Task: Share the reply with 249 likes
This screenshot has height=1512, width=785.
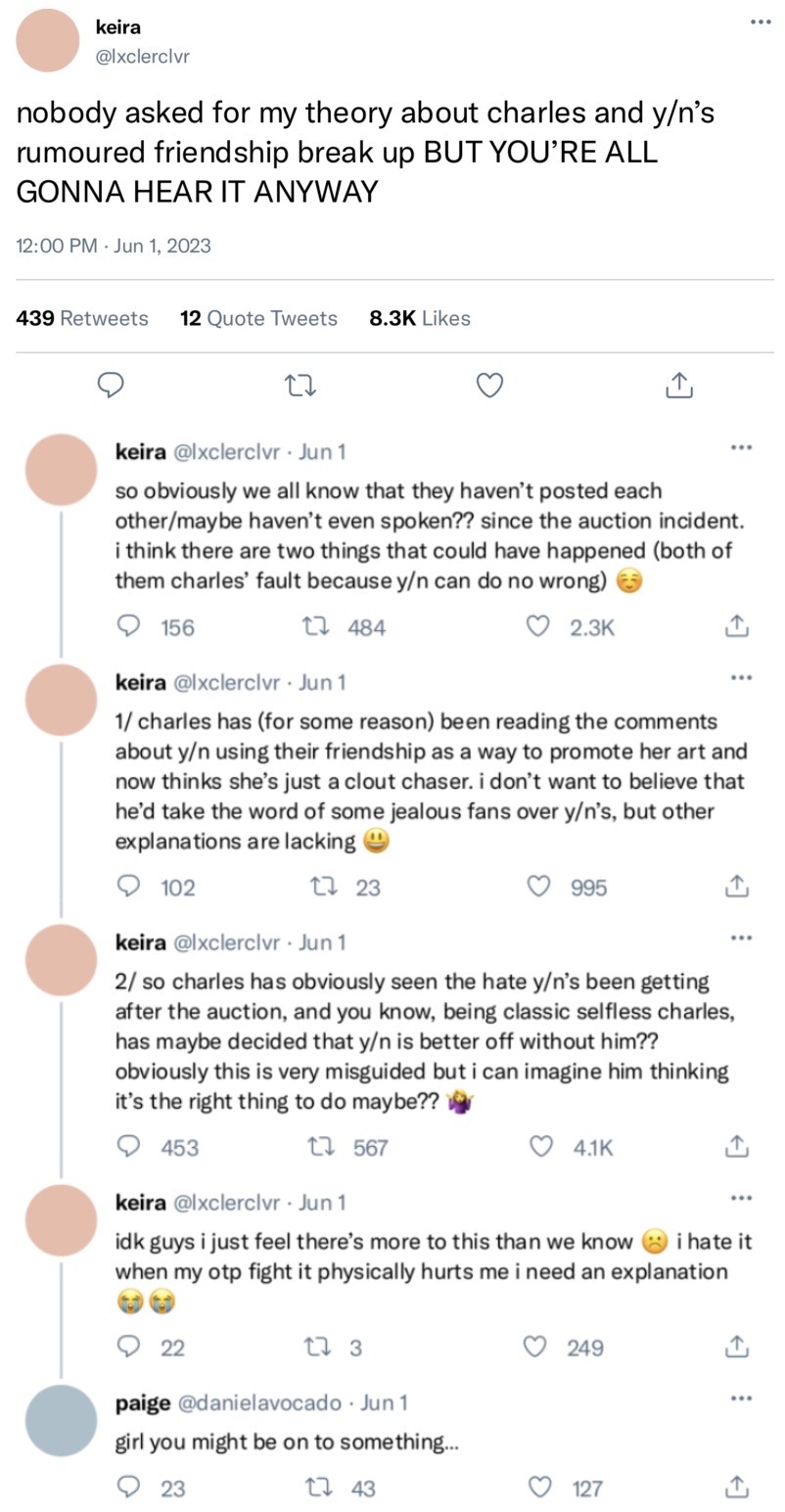Action: (x=737, y=1348)
